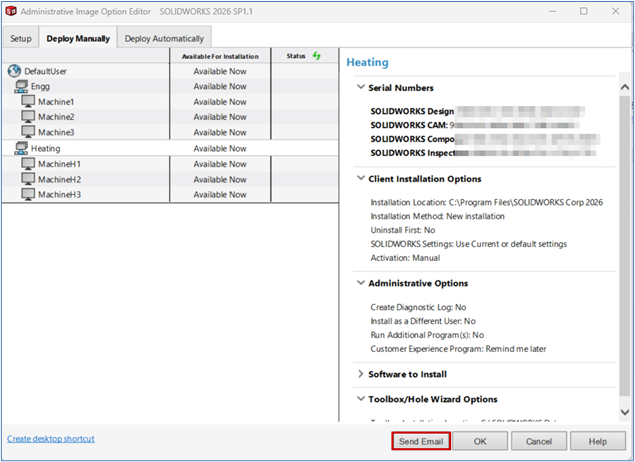Viewport: 635px width, 462px height.
Task: Open Help from the bottom button
Action: pyautogui.click(x=598, y=441)
